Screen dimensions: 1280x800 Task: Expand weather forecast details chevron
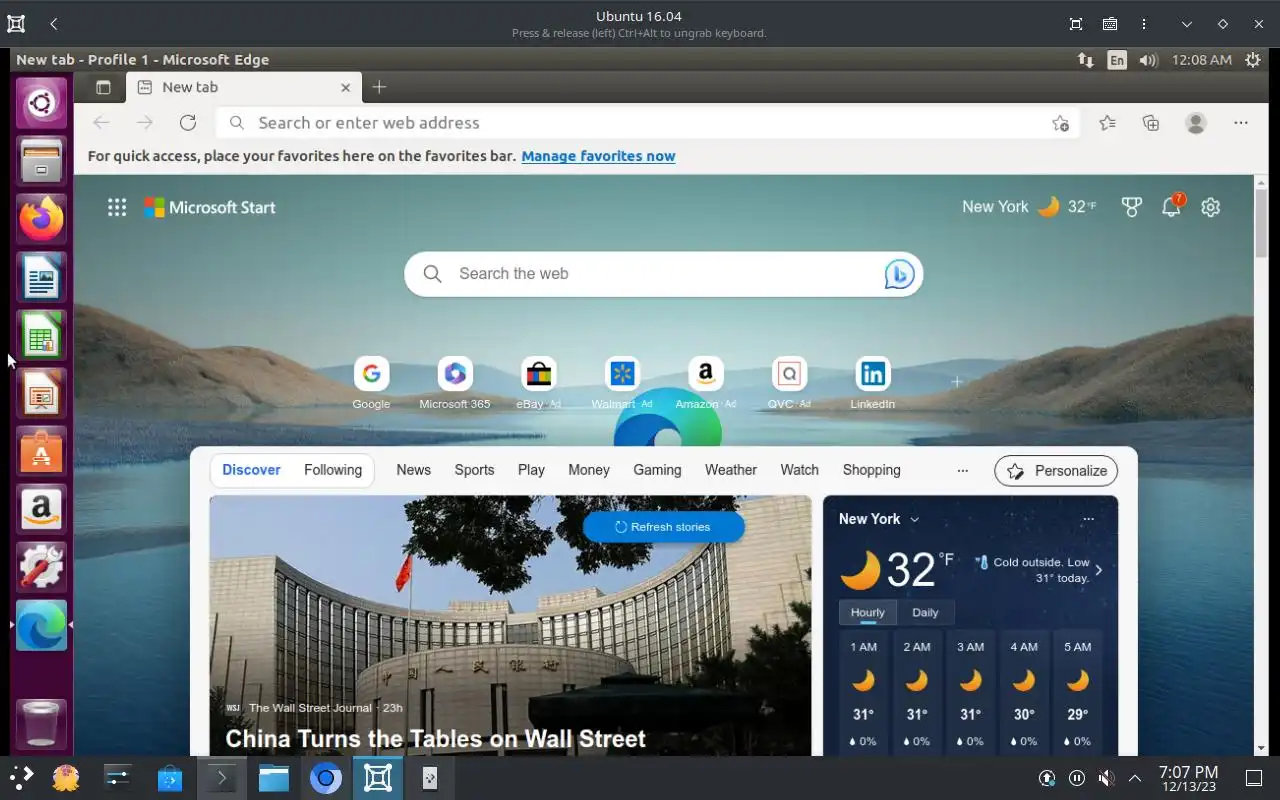pos(1098,570)
